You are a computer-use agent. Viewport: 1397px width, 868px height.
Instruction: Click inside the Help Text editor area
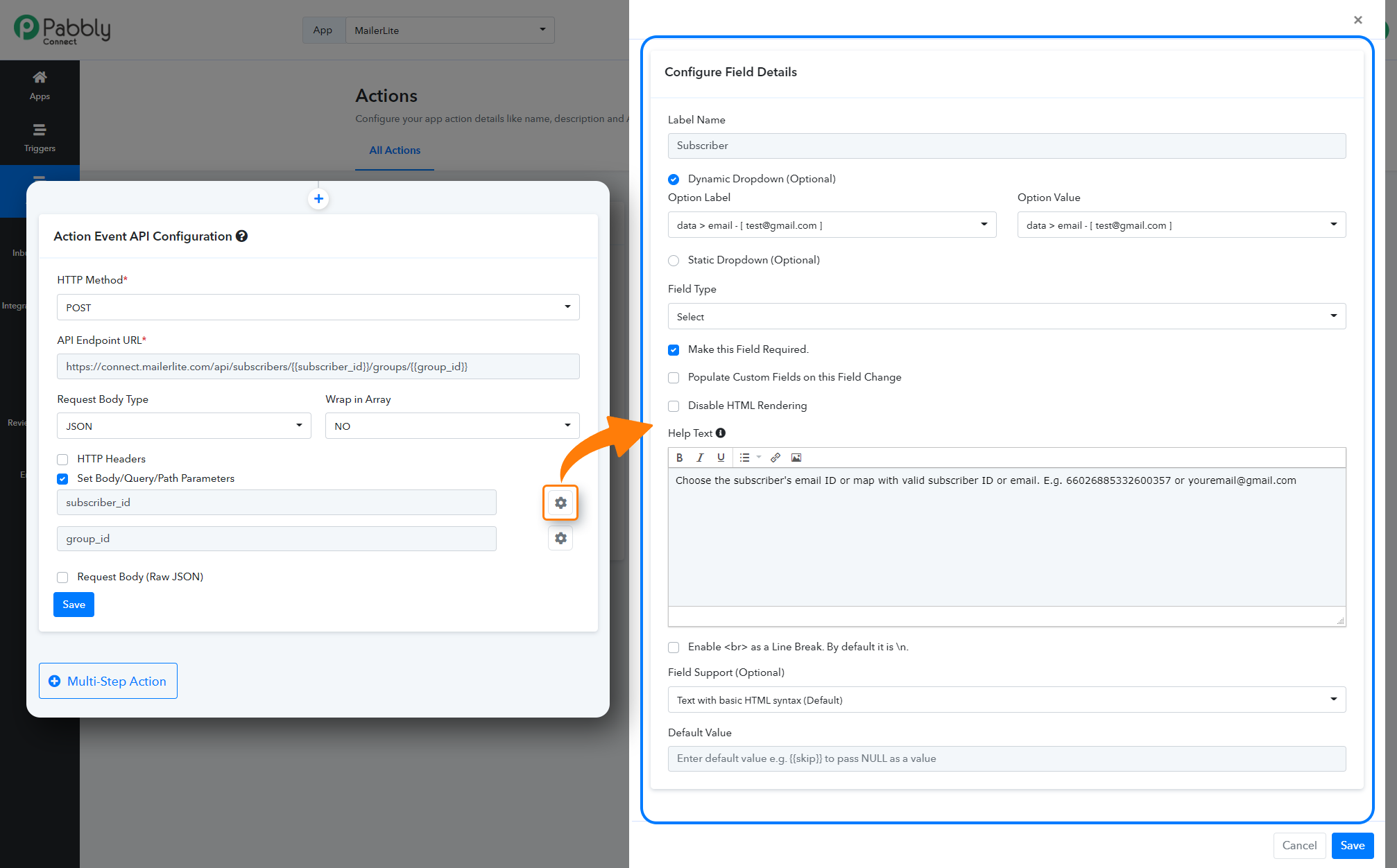pos(1006,537)
